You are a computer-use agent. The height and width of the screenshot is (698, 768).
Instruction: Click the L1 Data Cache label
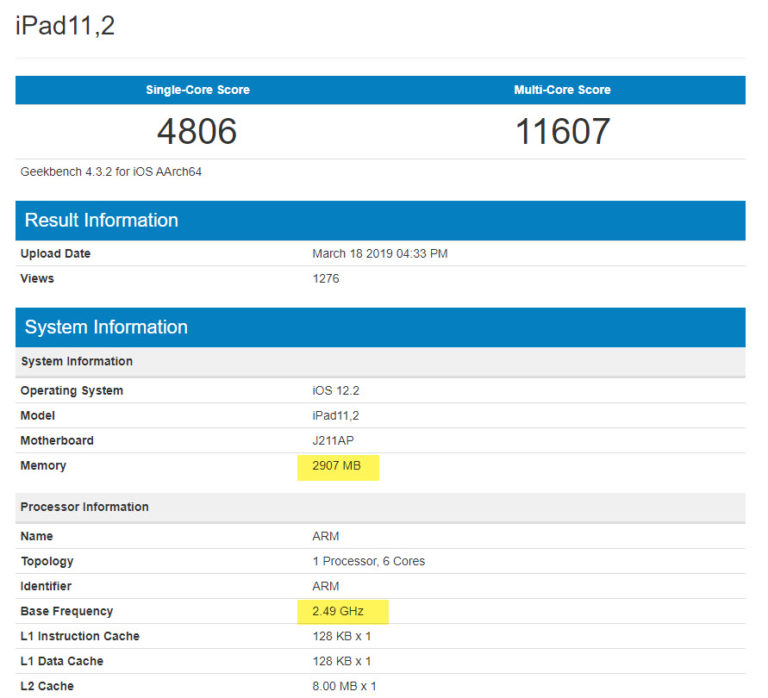tap(62, 661)
